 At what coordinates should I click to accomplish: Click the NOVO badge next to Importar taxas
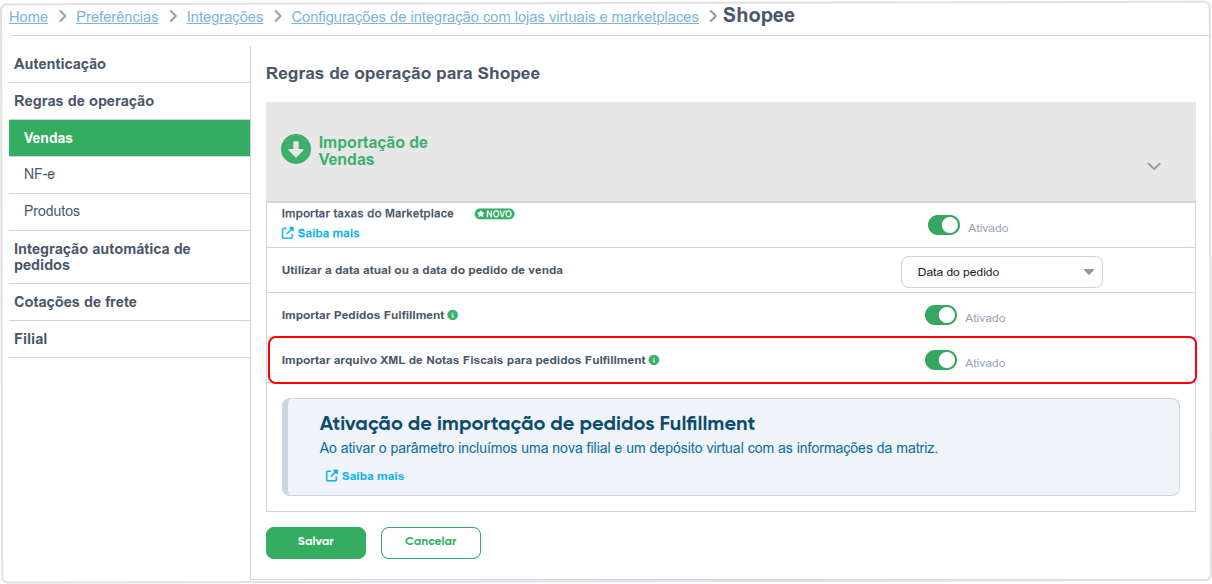point(495,214)
